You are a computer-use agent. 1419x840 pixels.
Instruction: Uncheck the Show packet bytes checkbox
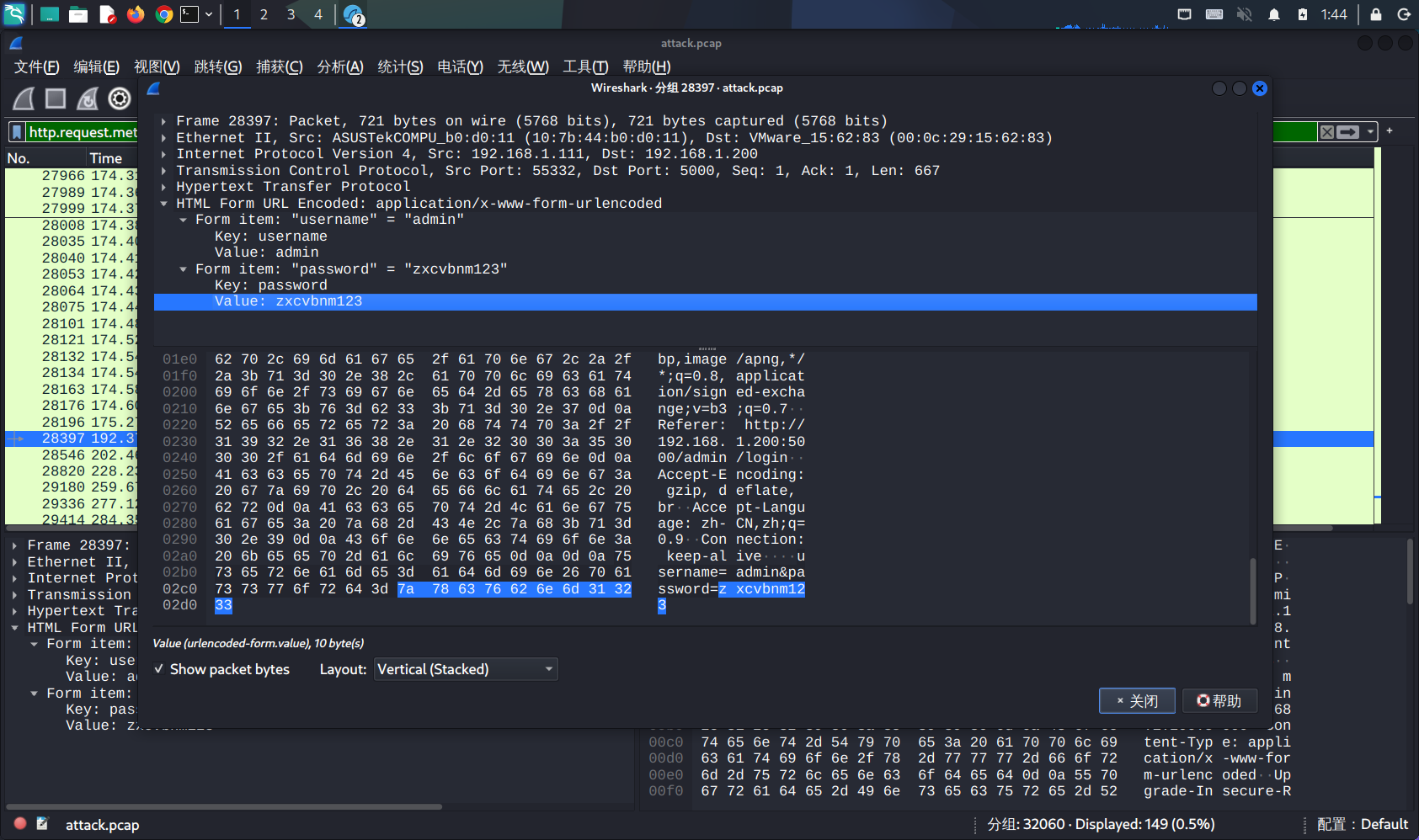(159, 669)
